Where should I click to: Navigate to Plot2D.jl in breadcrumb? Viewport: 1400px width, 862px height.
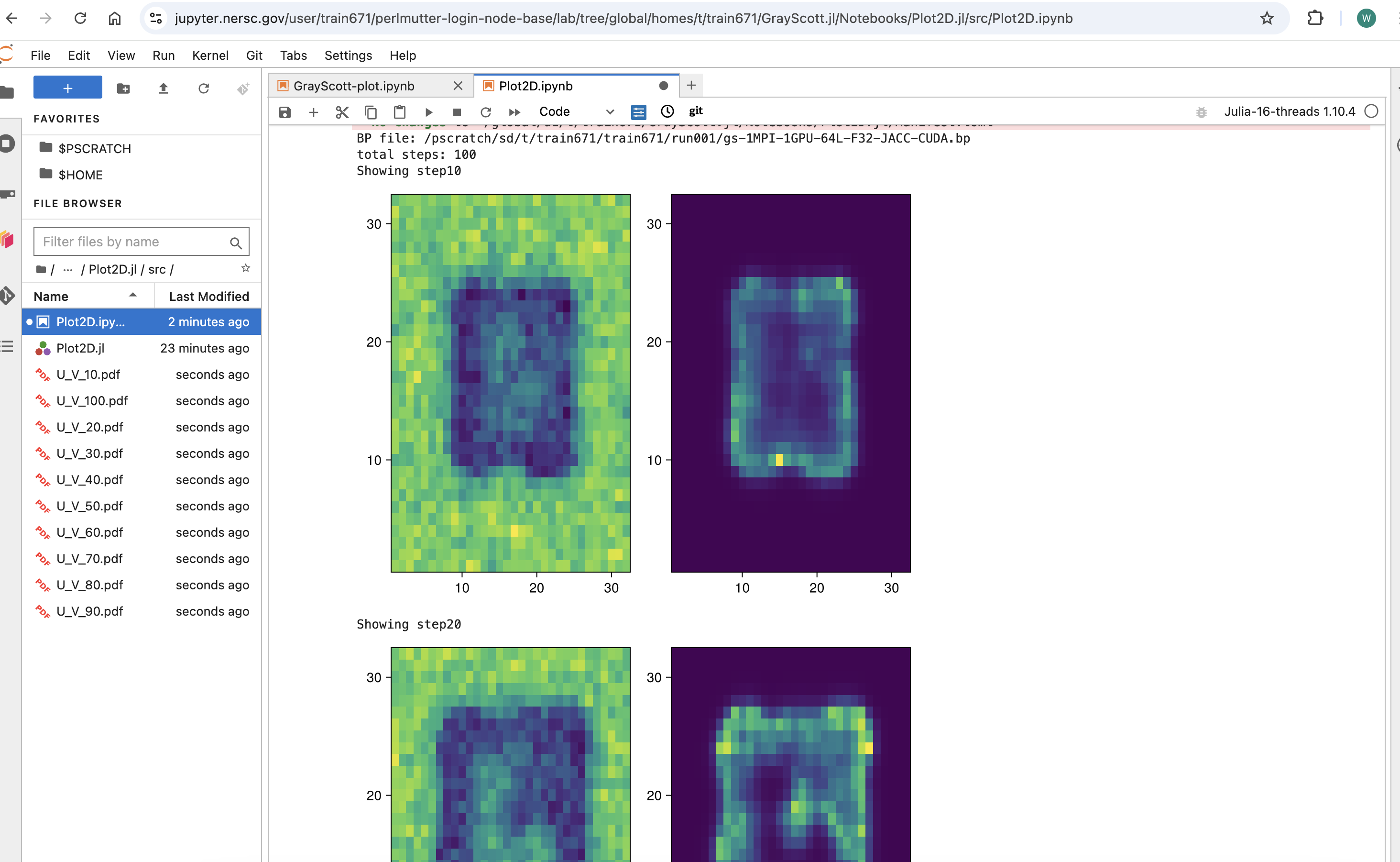[x=113, y=269]
